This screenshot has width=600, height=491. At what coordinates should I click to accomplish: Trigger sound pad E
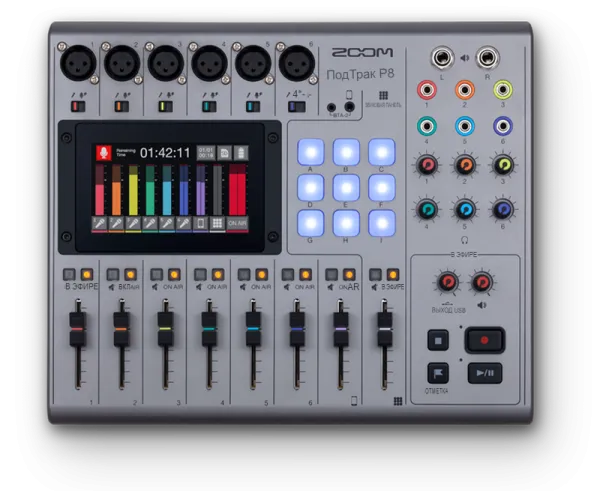(346, 187)
